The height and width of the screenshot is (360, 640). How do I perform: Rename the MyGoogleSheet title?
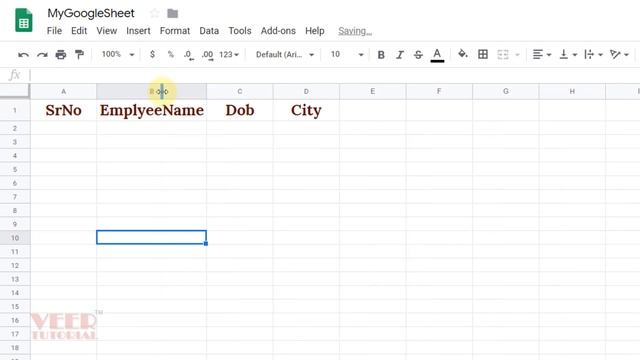[91, 13]
